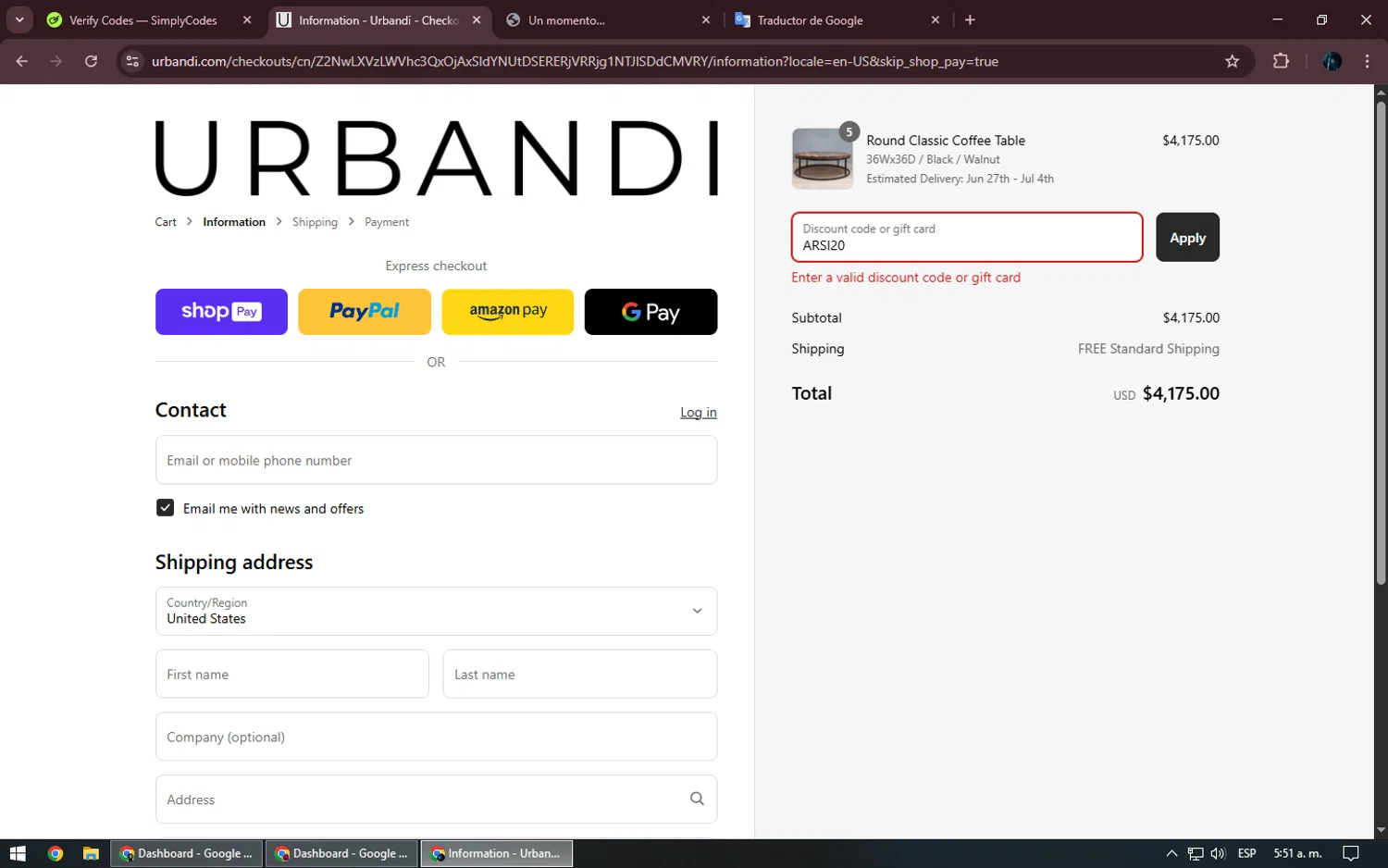Viewport: 1388px width, 868px height.
Task: Go to Cart breadcrumb link
Action: (x=166, y=222)
